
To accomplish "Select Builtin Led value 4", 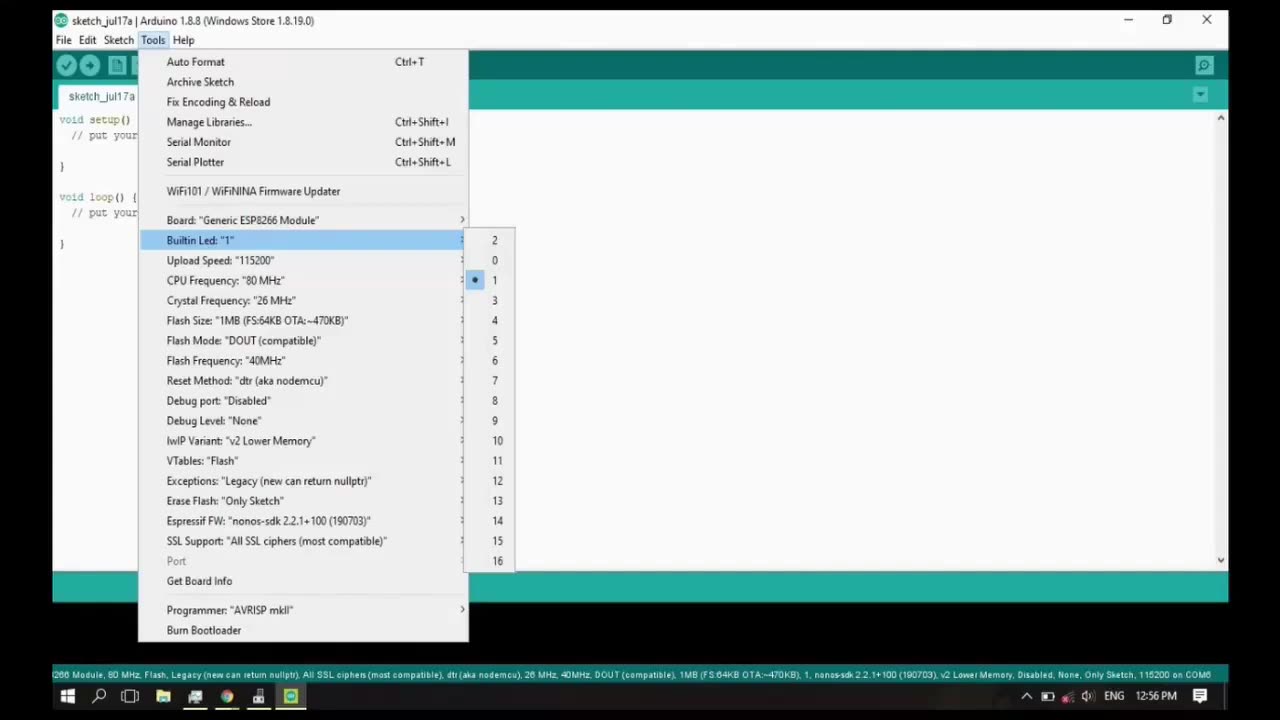I will coord(490,320).
